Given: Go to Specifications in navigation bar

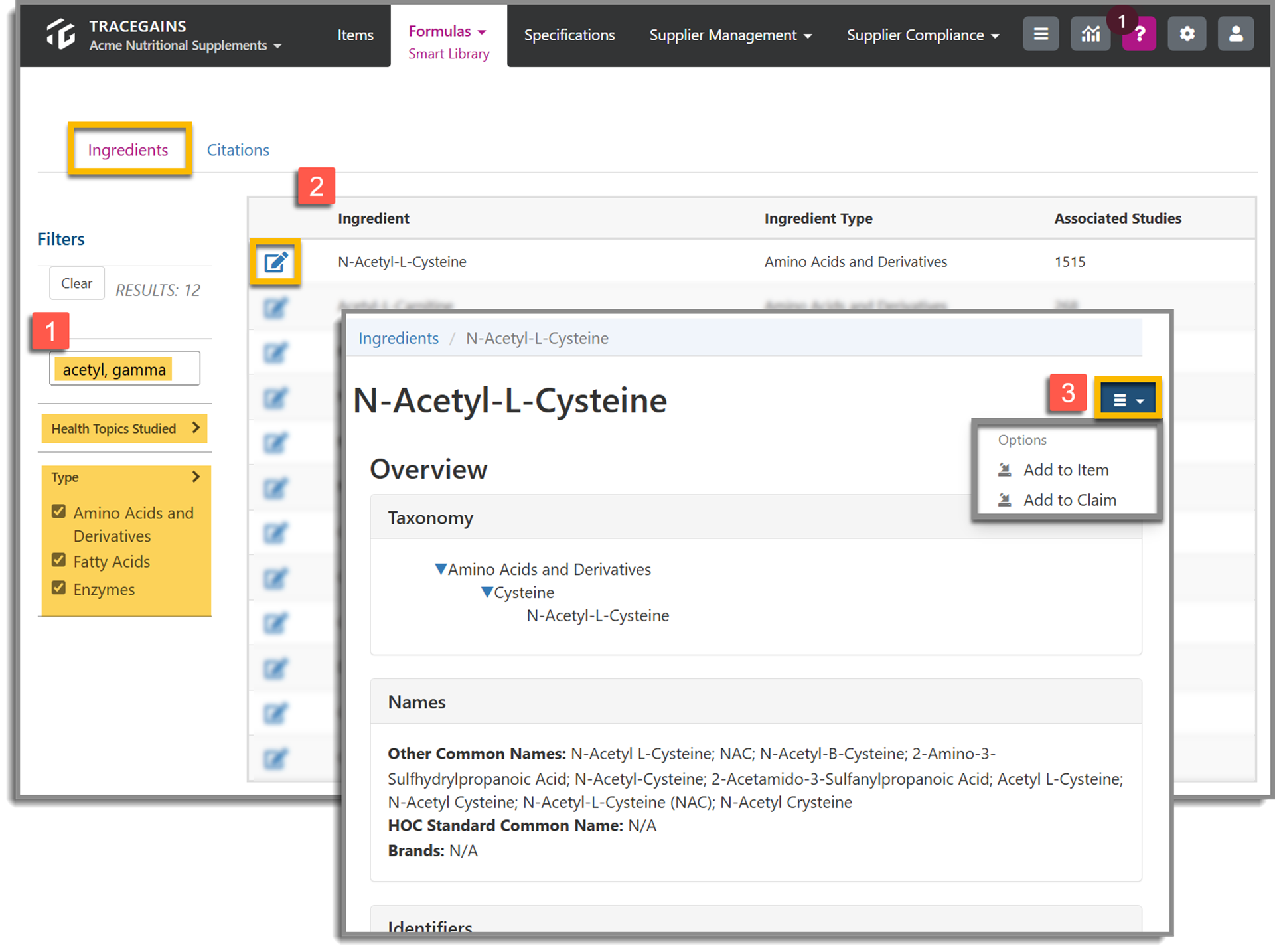Looking at the screenshot, I should (569, 35).
